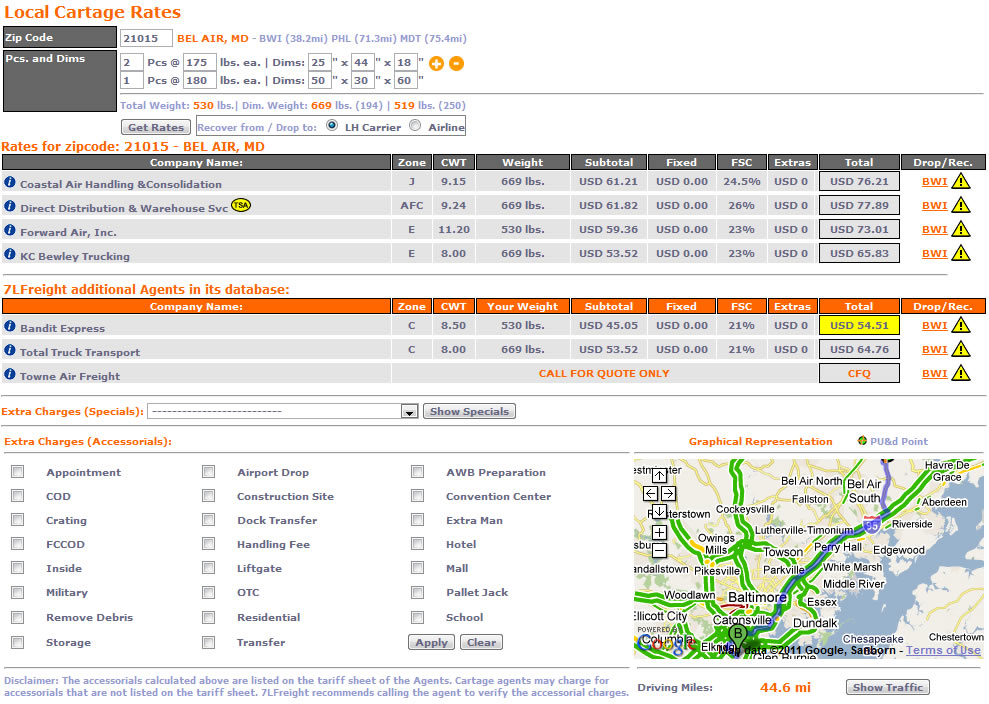Open info icon for Towne Air Freight
Image resolution: width=989 pixels, height=704 pixels.
(9, 373)
